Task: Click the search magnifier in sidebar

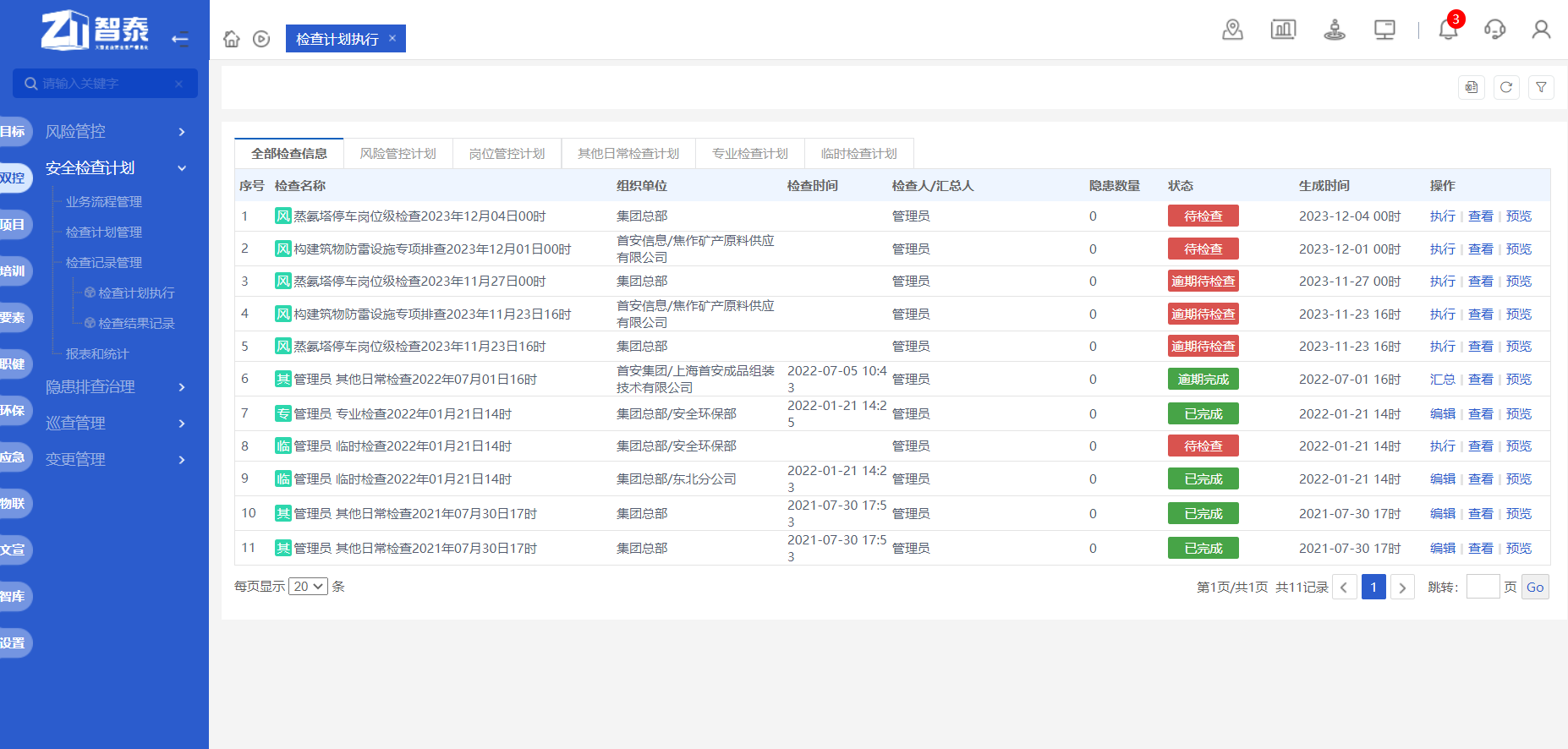Action: click(x=30, y=84)
